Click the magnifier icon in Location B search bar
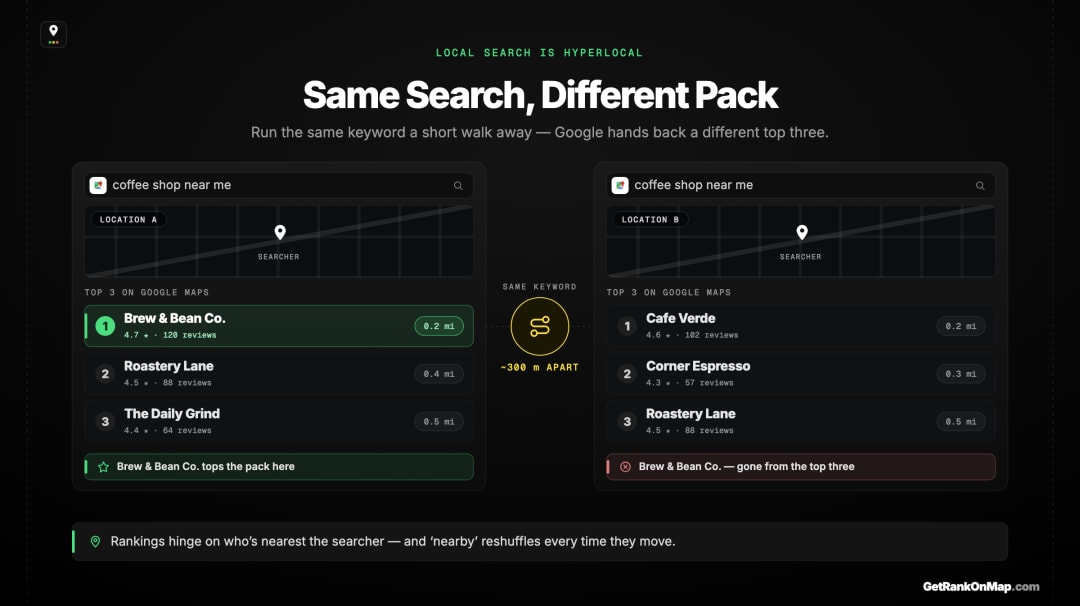Image resolution: width=1080 pixels, height=606 pixels. (980, 185)
